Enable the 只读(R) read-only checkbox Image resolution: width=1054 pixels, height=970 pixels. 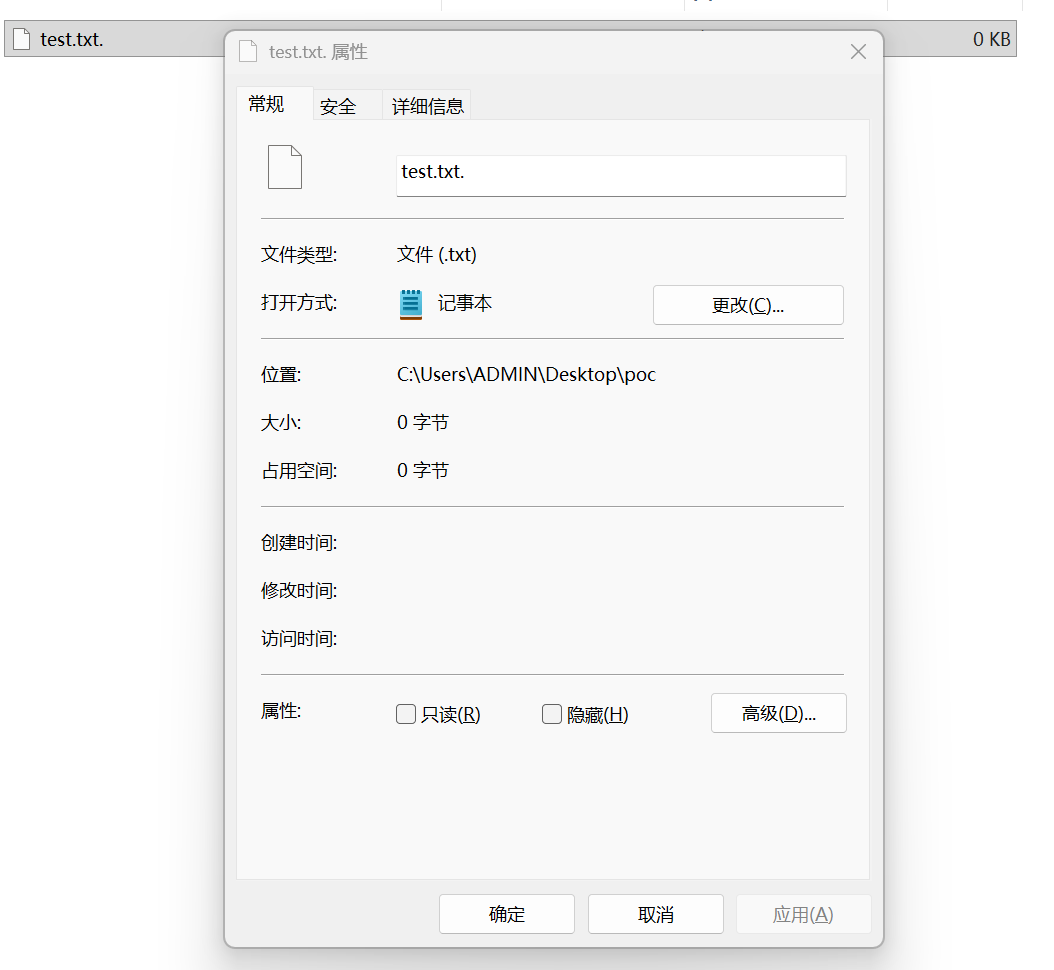pyautogui.click(x=406, y=714)
